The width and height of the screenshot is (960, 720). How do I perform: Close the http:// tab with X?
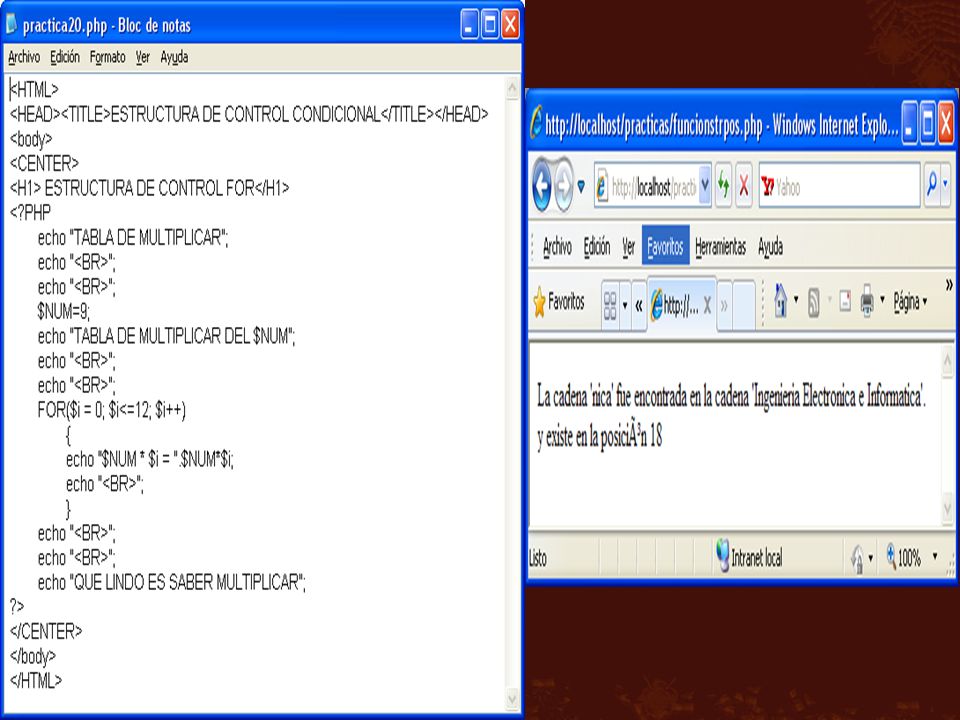[707, 304]
